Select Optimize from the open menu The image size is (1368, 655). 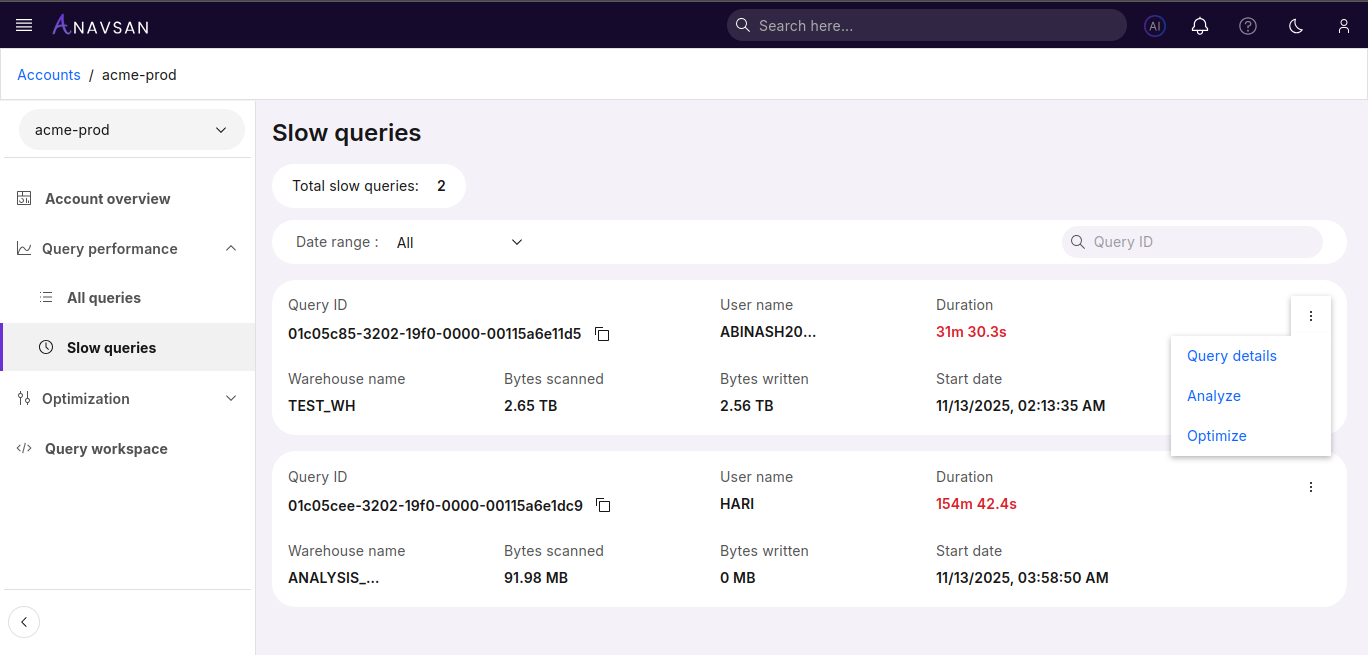pos(1216,436)
